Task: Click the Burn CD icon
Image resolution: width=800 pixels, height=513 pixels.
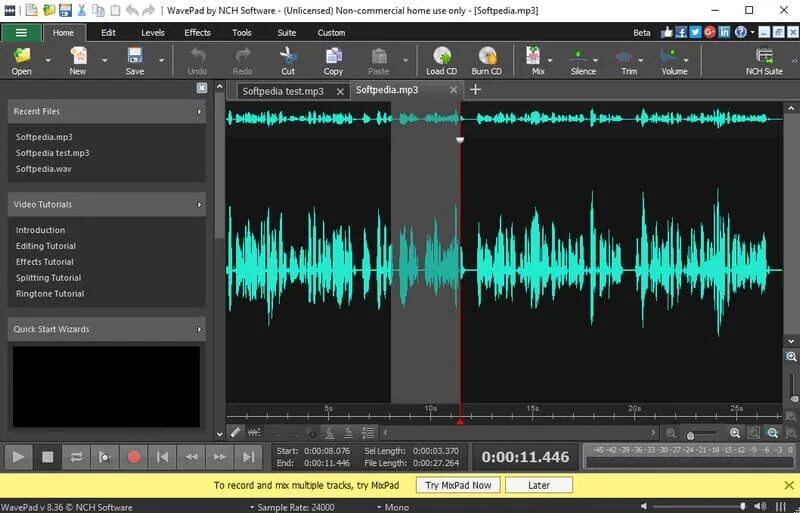Action: (x=487, y=55)
